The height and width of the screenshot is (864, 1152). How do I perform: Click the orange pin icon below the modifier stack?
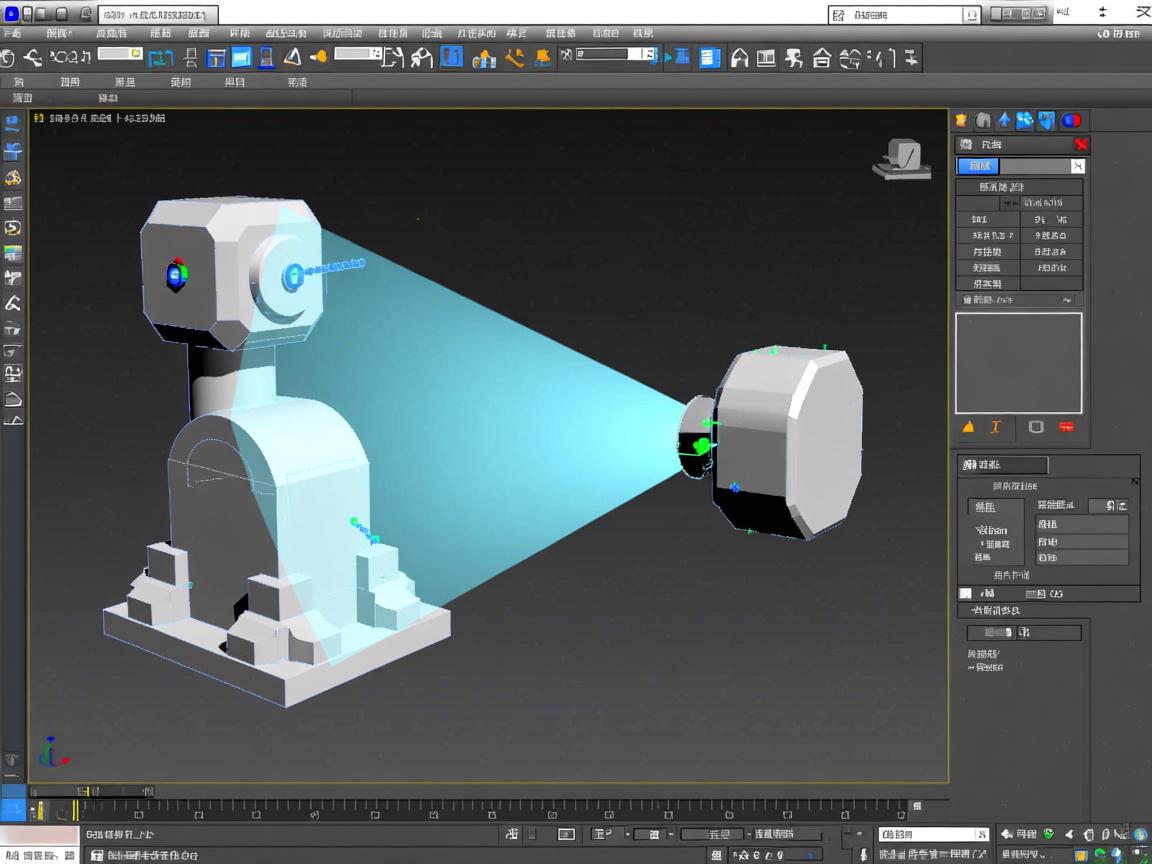[x=968, y=427]
